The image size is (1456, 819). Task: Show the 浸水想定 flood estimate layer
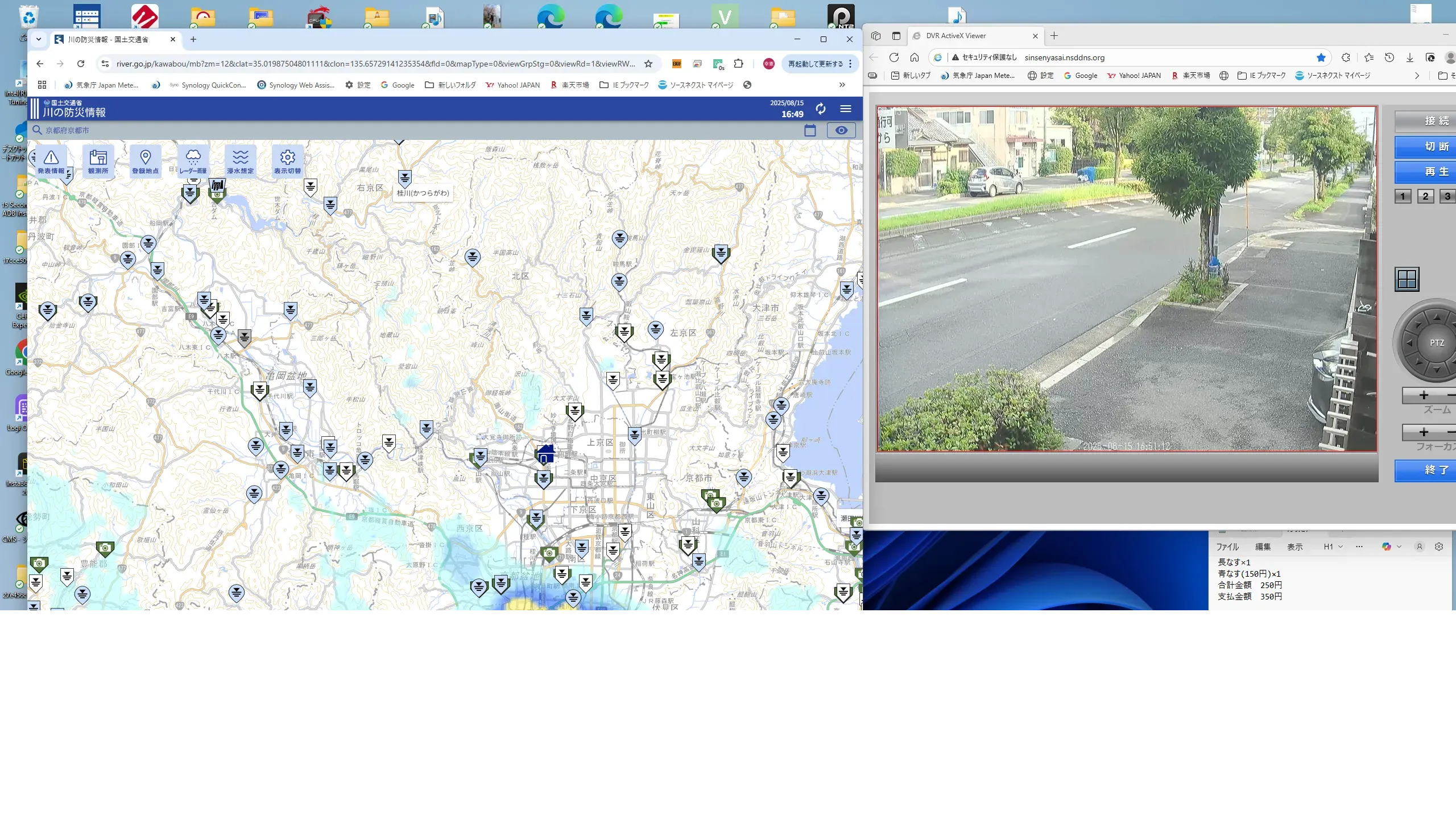coord(241,160)
